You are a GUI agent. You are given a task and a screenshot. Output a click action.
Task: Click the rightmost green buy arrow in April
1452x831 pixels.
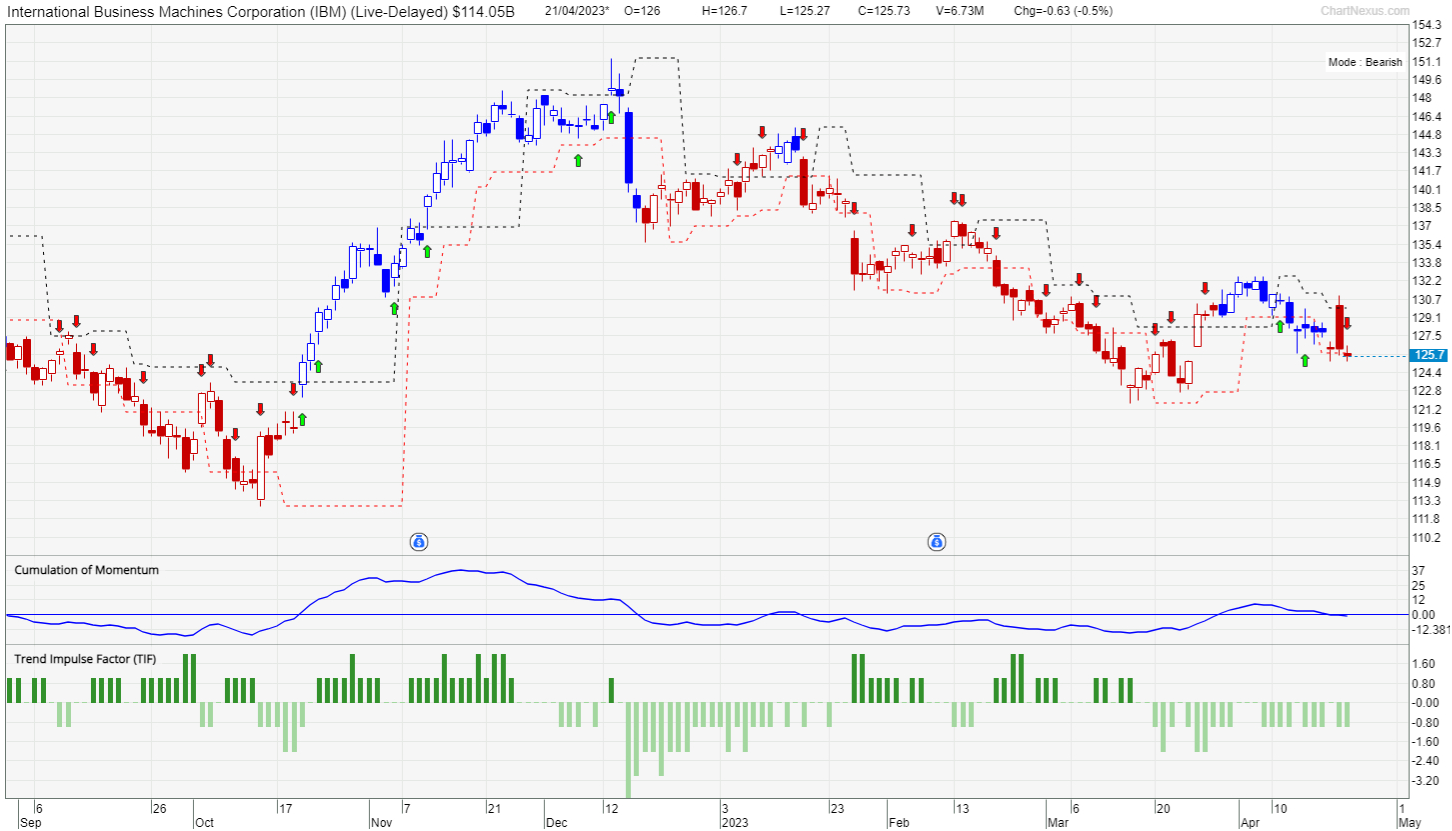(1304, 360)
